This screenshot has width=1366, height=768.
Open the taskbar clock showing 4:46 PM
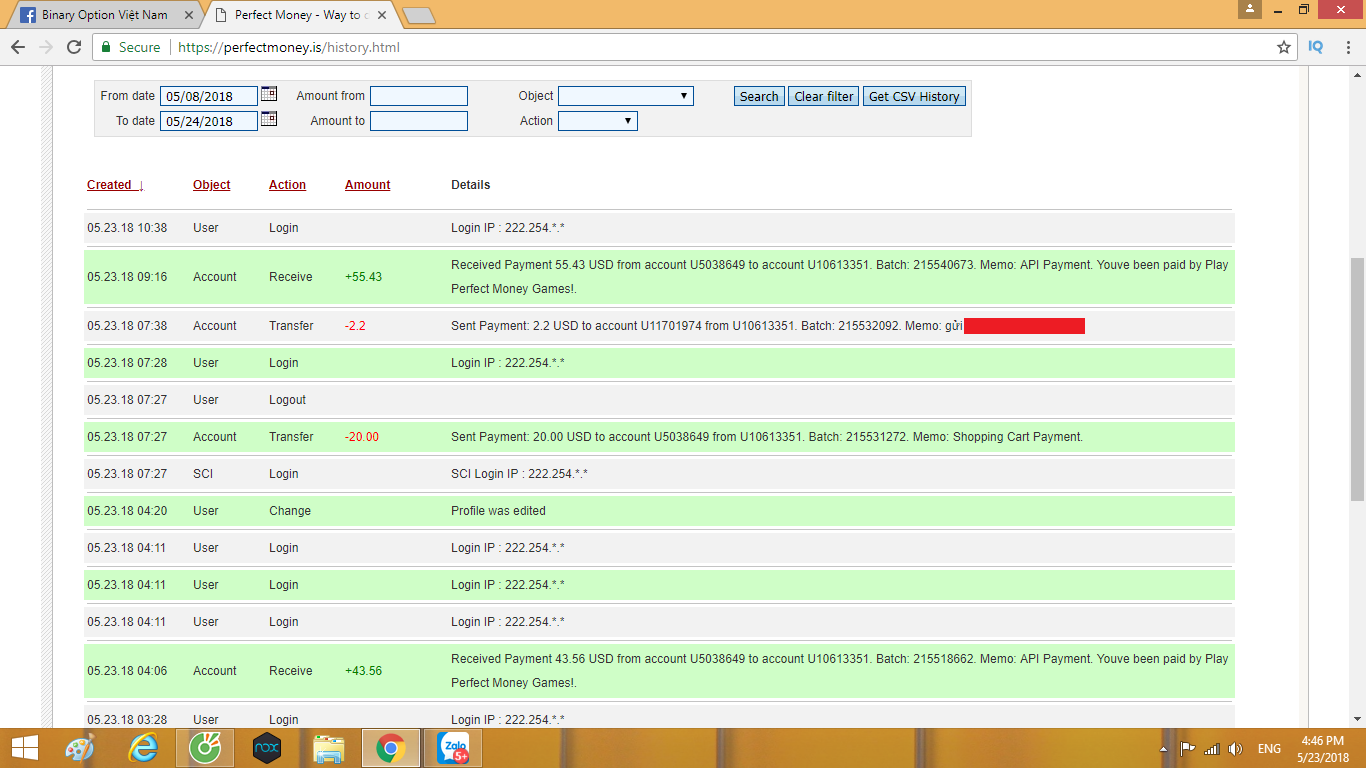tap(1322, 749)
